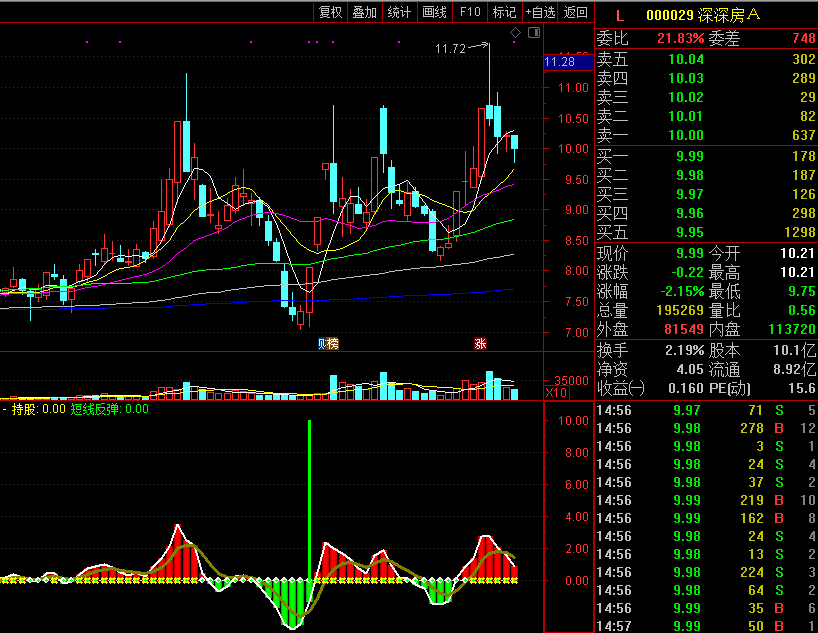Select stock name 000029 深深房A
The width and height of the screenshot is (818, 633).
coord(703,15)
